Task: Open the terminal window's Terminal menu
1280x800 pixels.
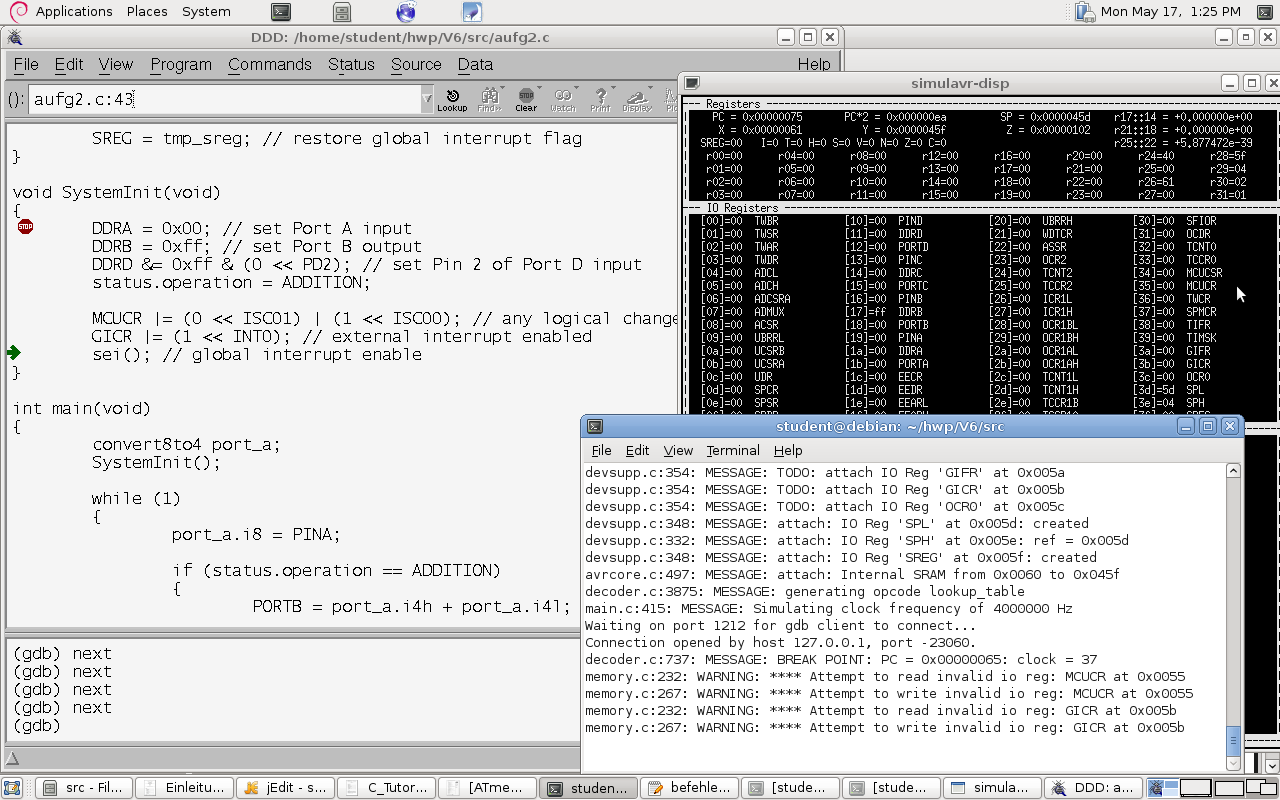Action: (733, 451)
